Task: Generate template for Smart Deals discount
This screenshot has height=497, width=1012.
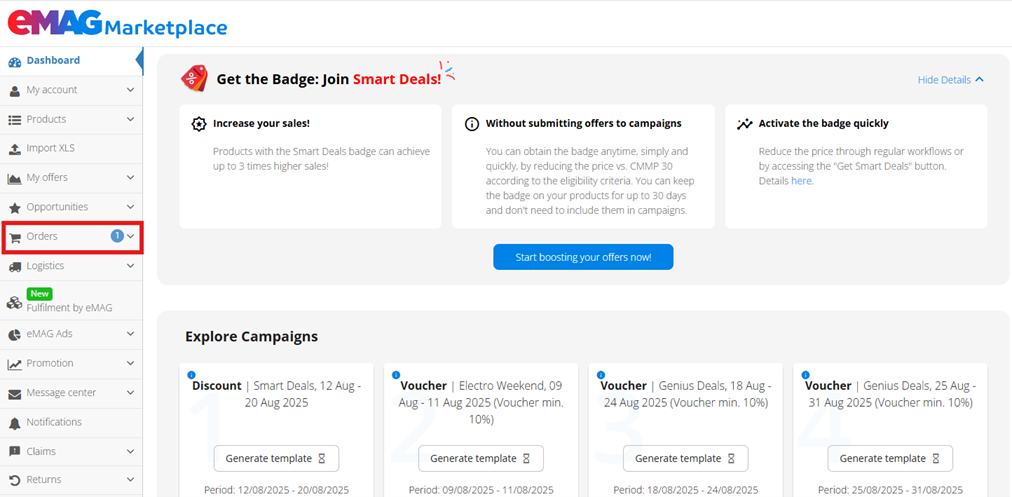Action: [x=276, y=458]
